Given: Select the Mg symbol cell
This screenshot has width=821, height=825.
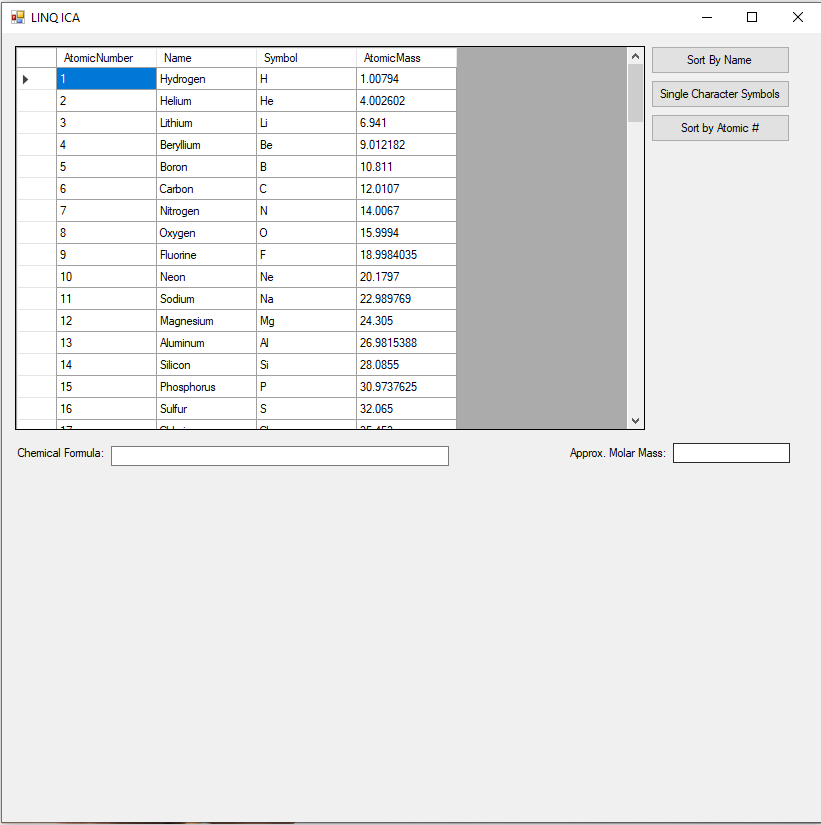Looking at the screenshot, I should pyautogui.click(x=306, y=321).
